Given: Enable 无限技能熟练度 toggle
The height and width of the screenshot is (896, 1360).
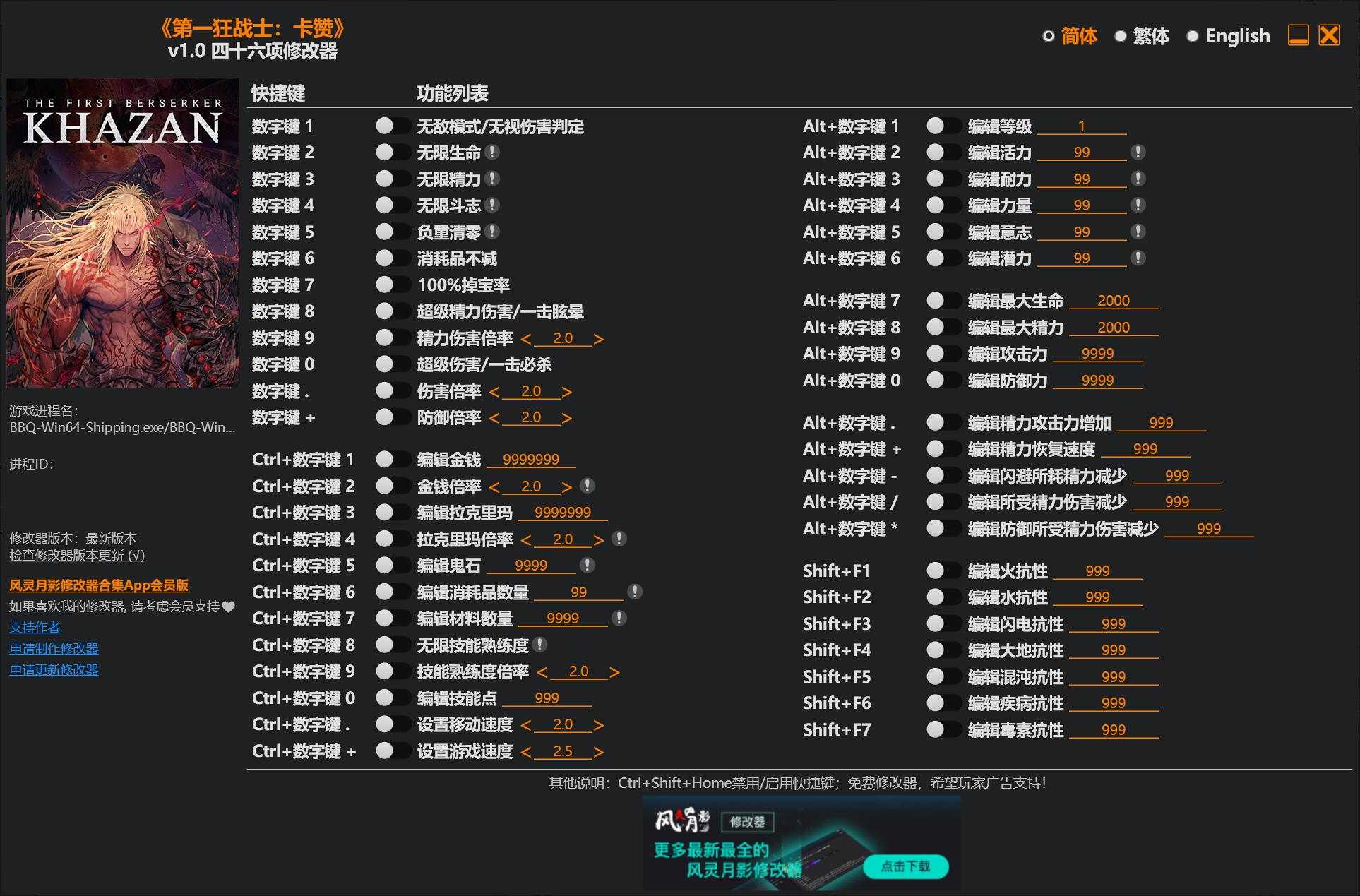Looking at the screenshot, I should [x=393, y=645].
